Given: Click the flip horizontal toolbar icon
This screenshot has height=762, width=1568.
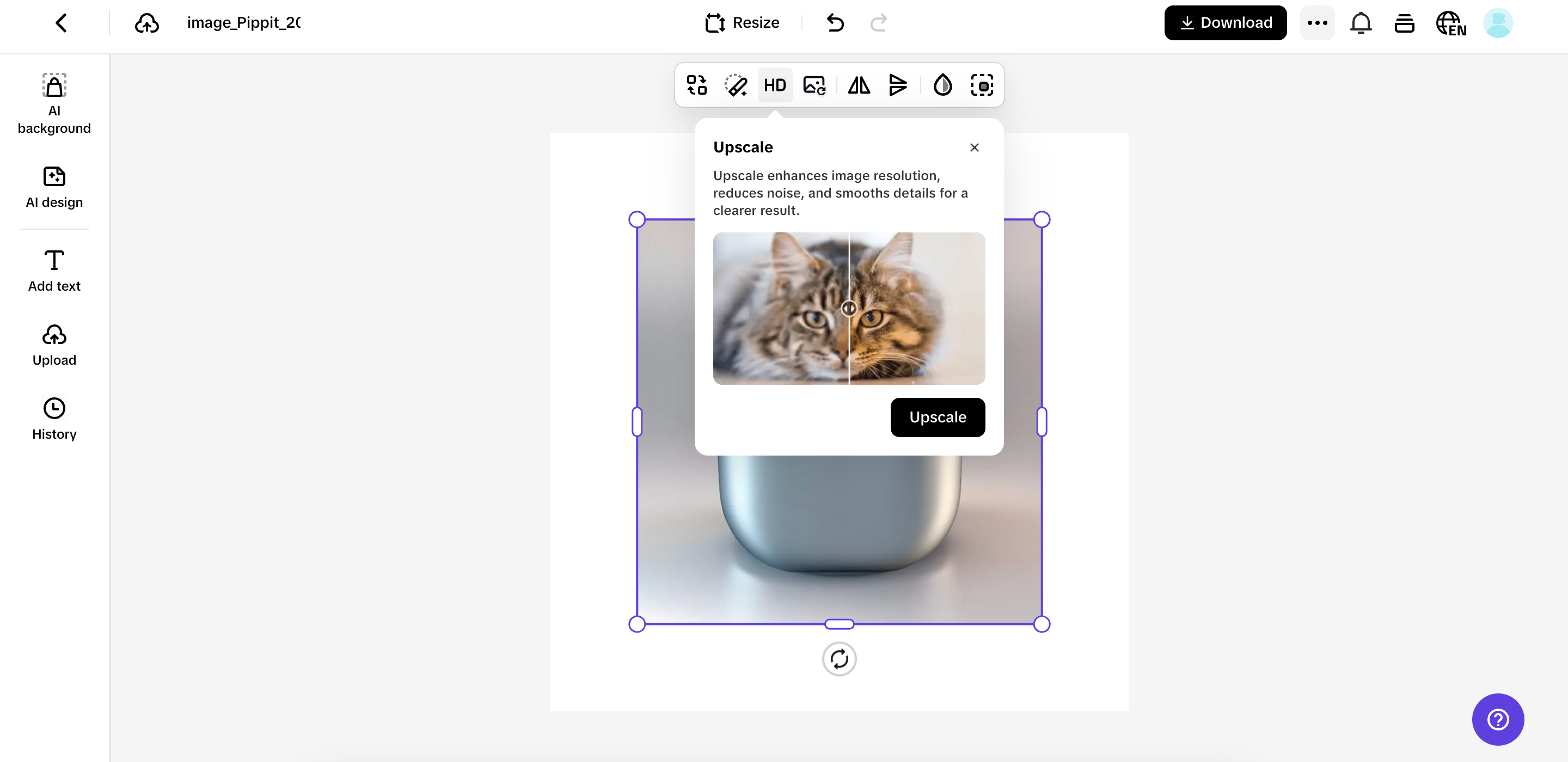Looking at the screenshot, I should coord(859,85).
